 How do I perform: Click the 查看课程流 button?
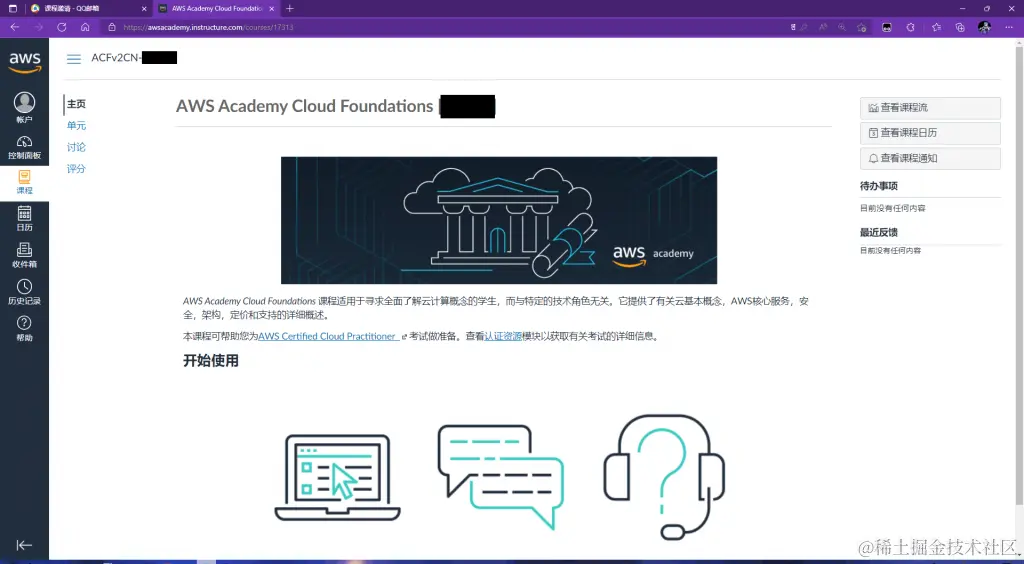(930, 108)
